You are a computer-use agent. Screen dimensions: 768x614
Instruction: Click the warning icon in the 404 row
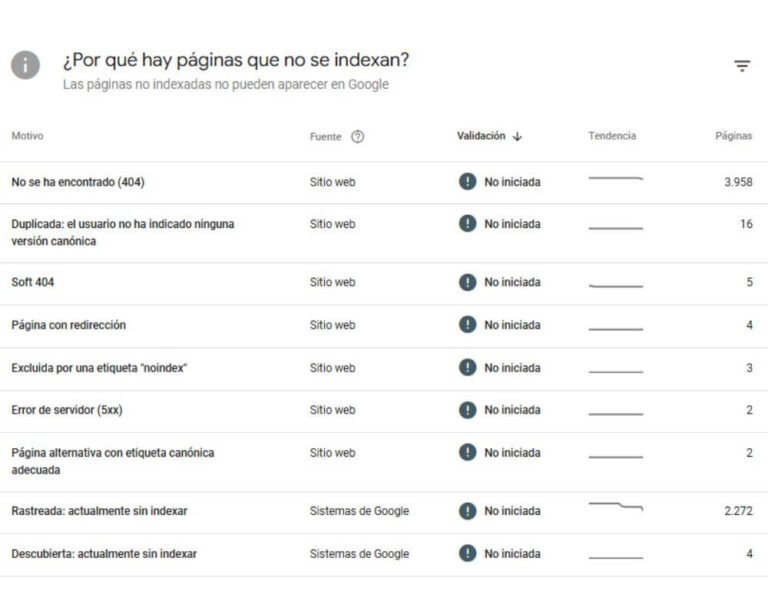pyautogui.click(x=467, y=182)
